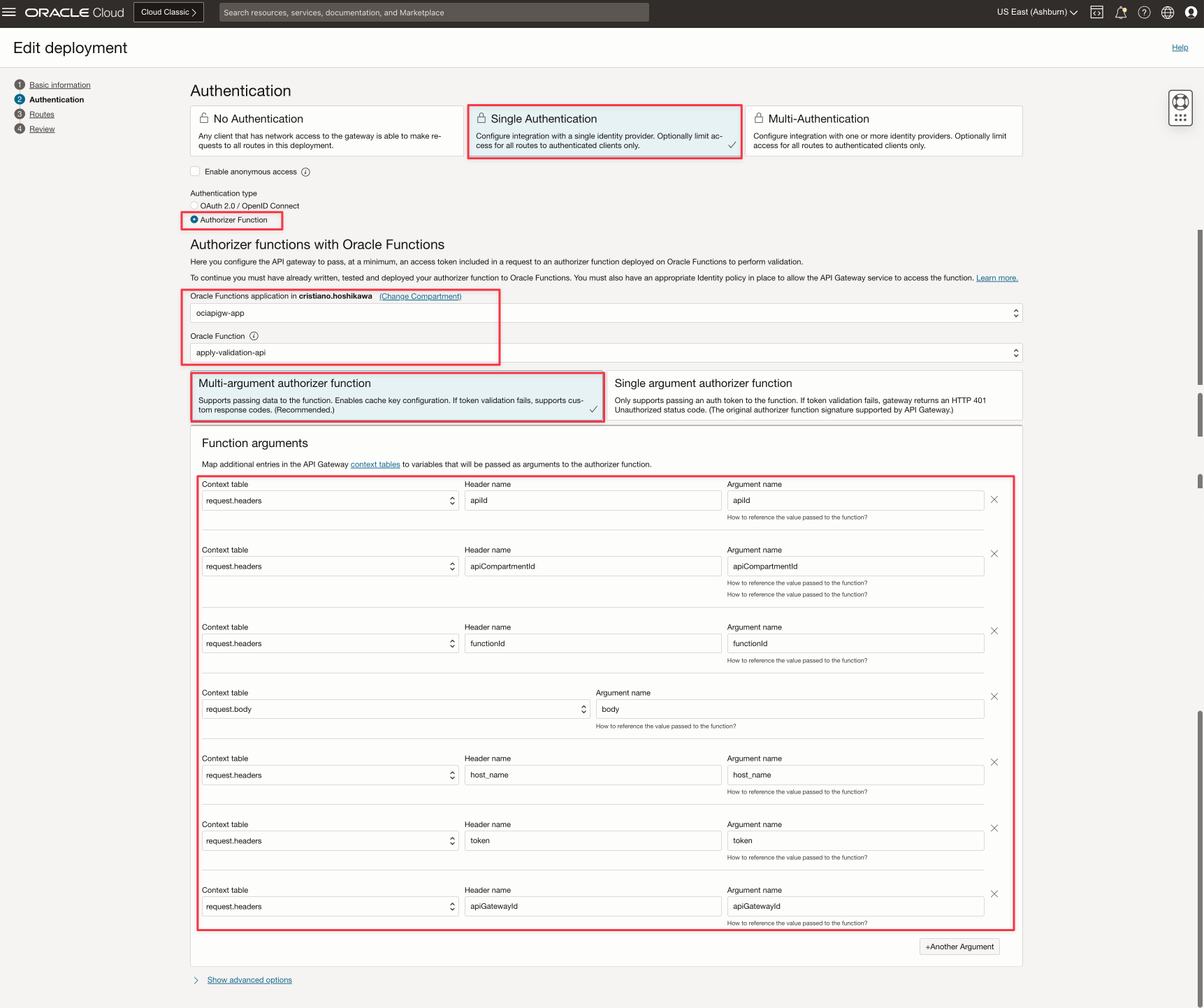The width and height of the screenshot is (1204, 1008).
Task: Open the user profile avatar
Action: (x=1191, y=13)
